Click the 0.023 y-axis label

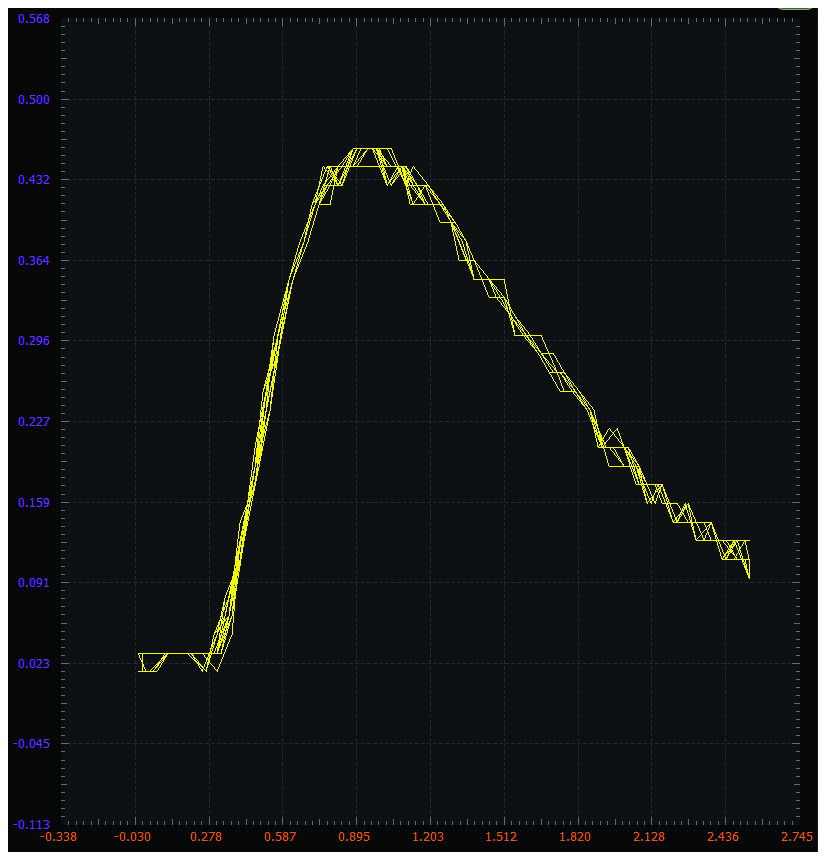(34, 663)
